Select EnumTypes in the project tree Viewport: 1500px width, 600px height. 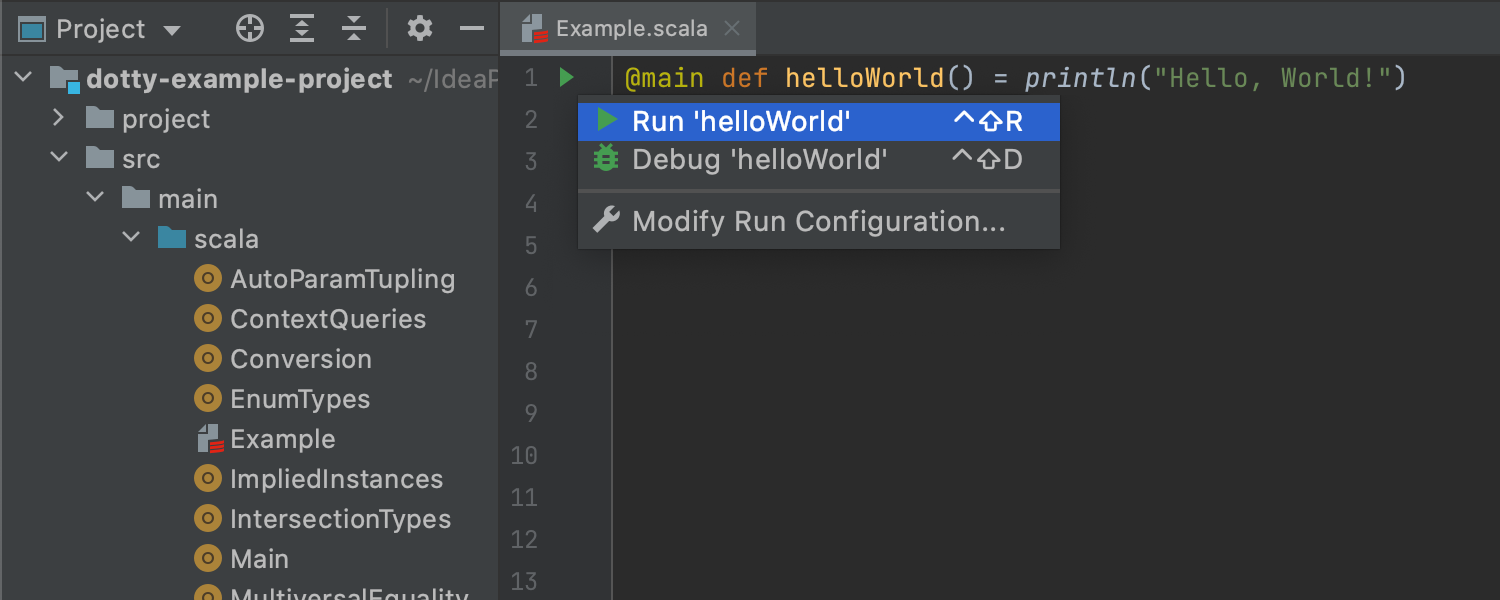(300, 399)
